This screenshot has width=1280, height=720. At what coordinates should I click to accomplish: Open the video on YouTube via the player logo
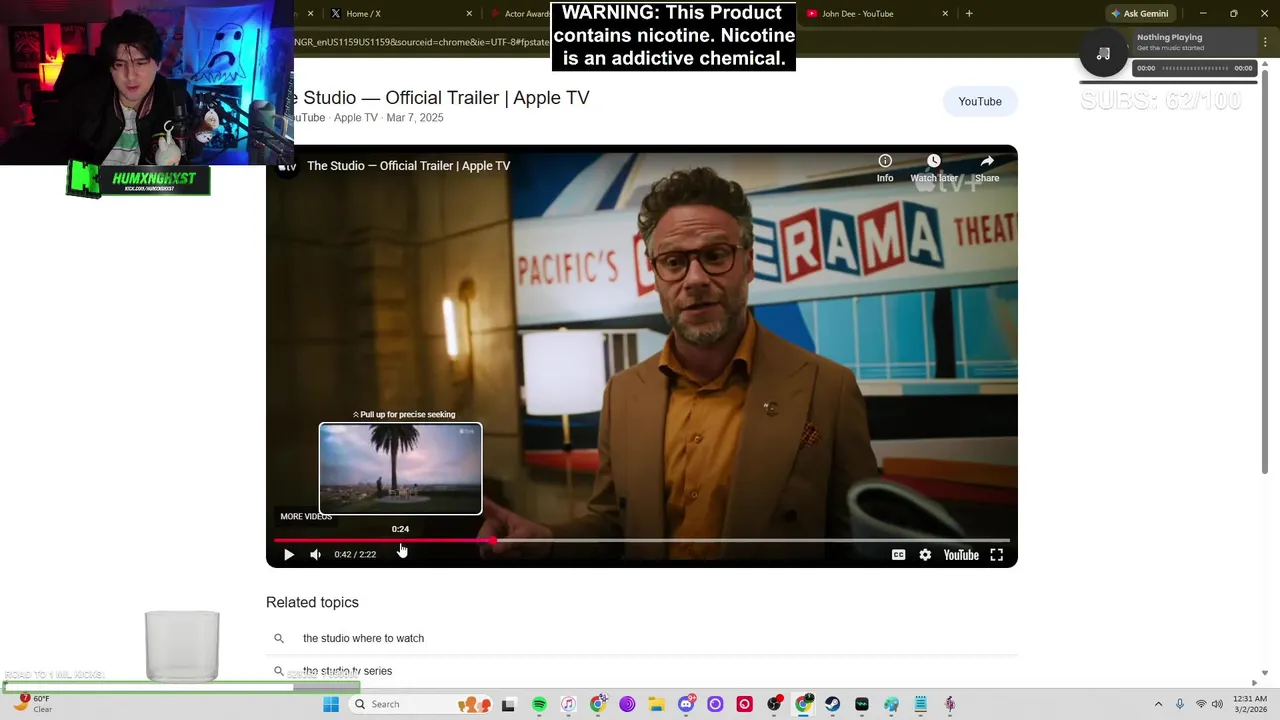[x=961, y=555]
